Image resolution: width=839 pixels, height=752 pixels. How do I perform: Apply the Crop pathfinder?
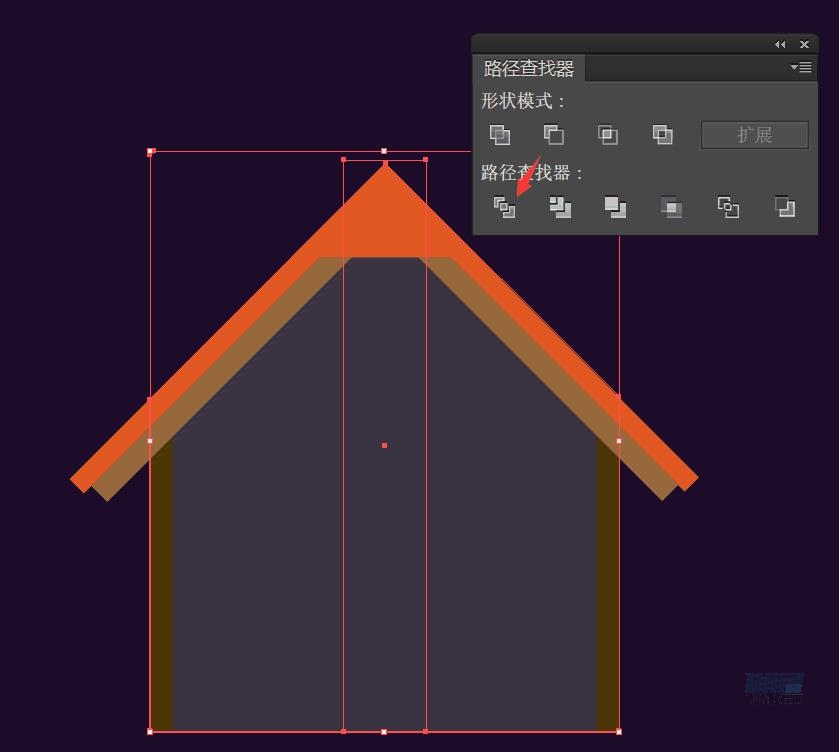[671, 207]
